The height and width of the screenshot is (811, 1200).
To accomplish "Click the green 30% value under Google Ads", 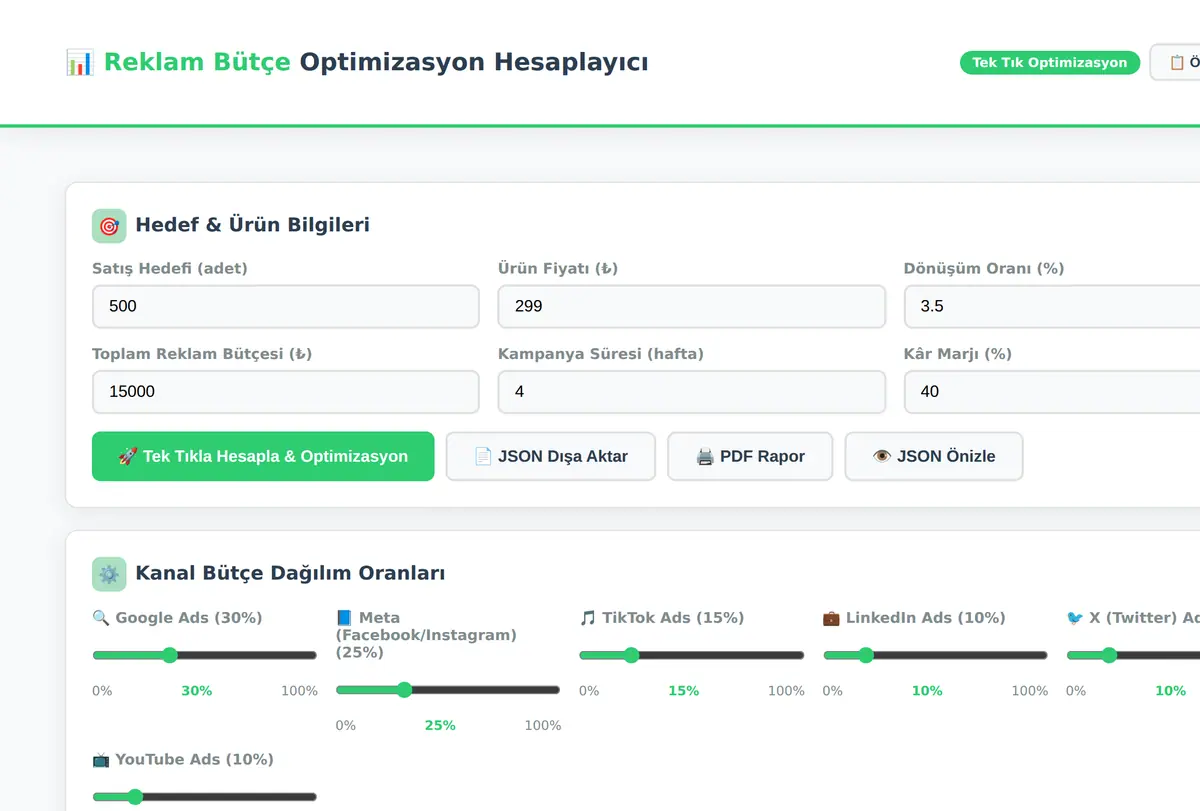I will point(197,691).
